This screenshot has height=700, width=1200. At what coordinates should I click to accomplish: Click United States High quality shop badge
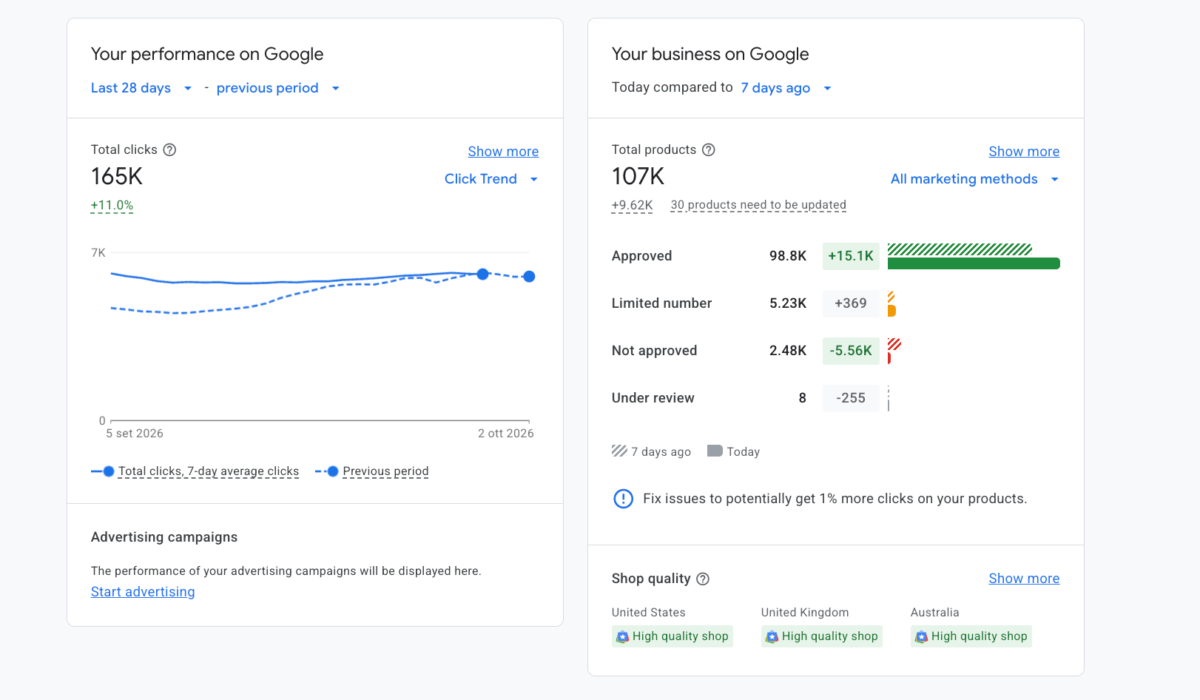click(672, 636)
